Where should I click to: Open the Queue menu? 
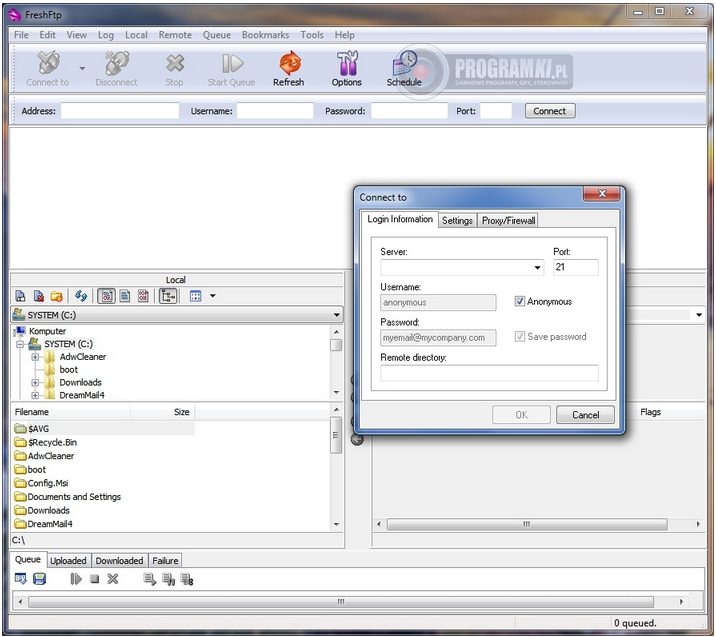click(x=217, y=35)
